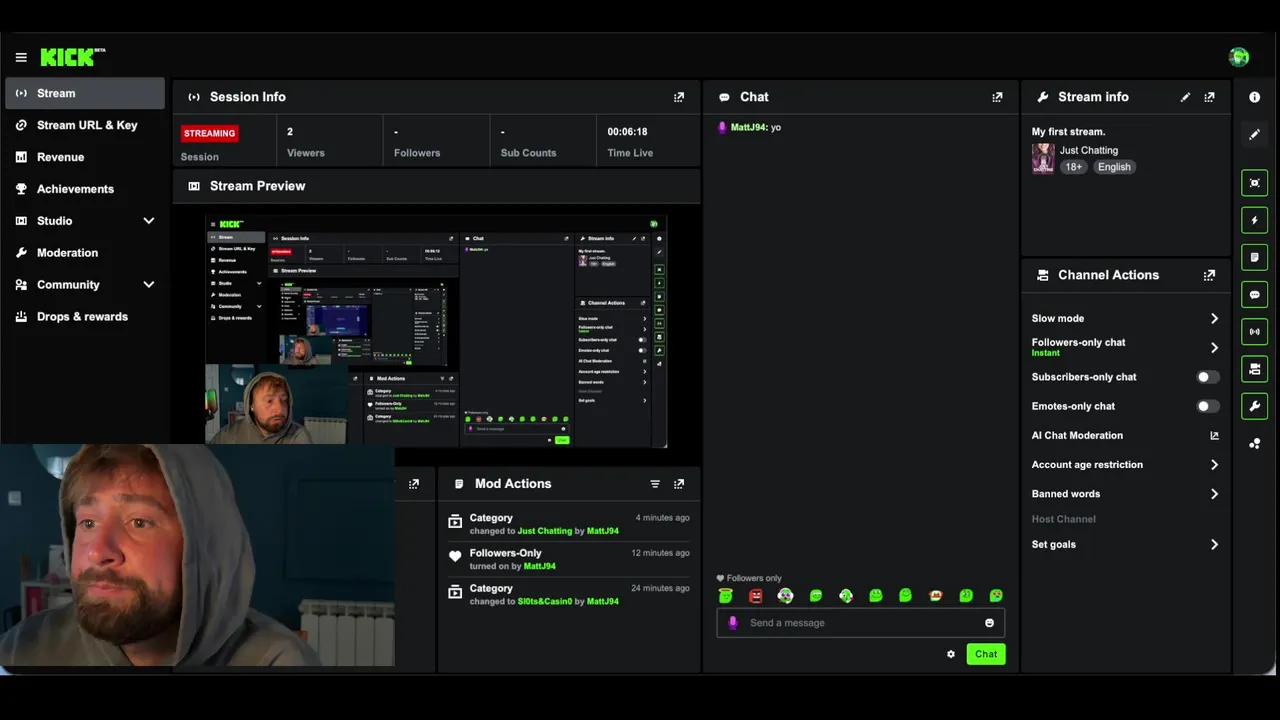Edit stream info with the pencil in Stream info header
Image resolution: width=1280 pixels, height=720 pixels.
1185,97
